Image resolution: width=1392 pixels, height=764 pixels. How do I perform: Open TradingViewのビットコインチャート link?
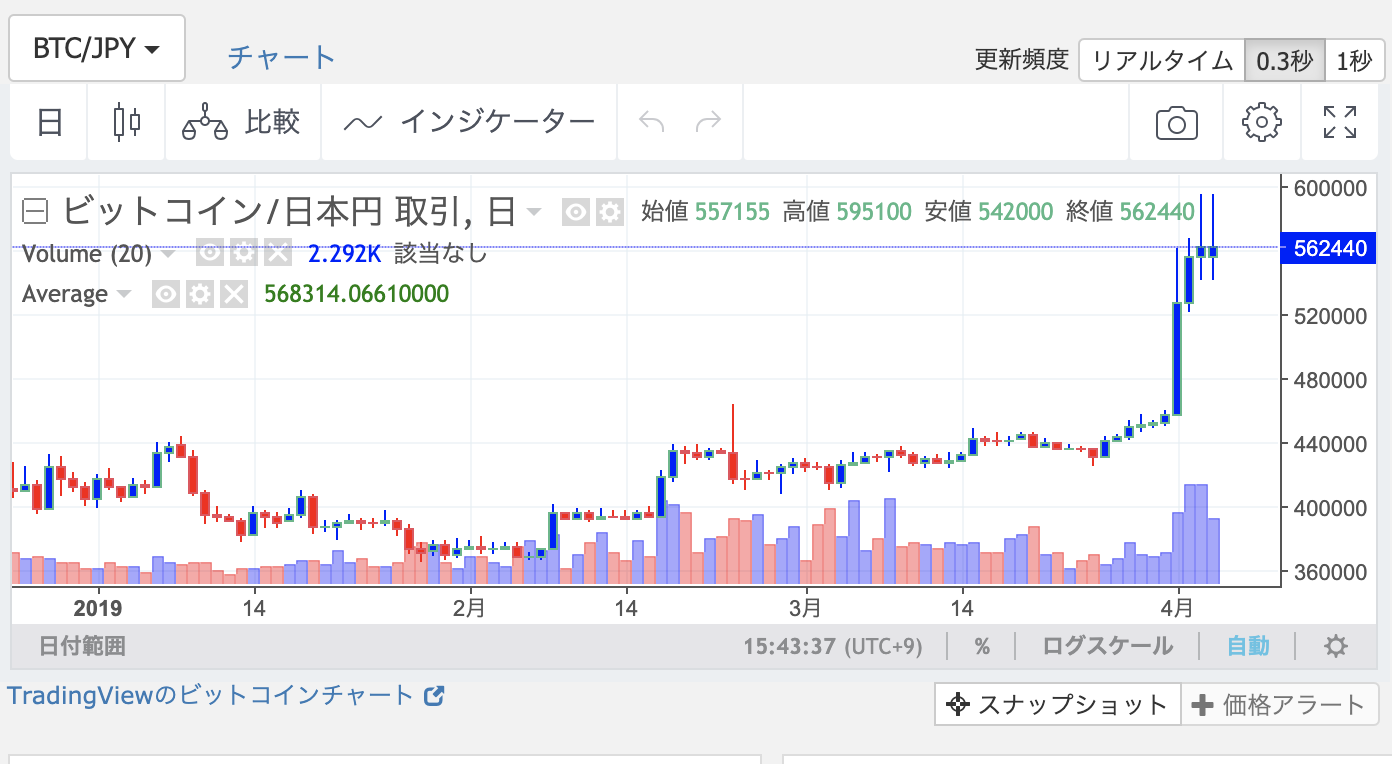(210, 696)
